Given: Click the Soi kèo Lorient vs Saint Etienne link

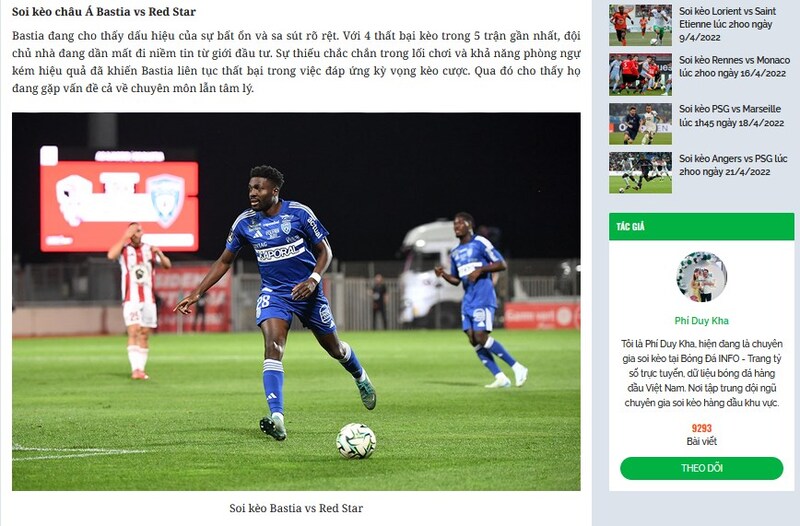Looking at the screenshot, I should [728, 24].
